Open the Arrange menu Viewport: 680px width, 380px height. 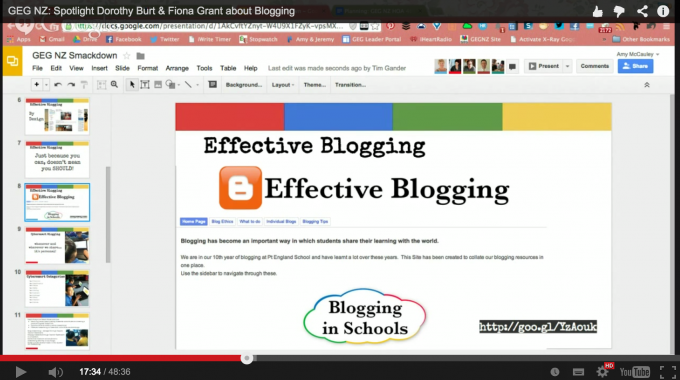click(177, 68)
